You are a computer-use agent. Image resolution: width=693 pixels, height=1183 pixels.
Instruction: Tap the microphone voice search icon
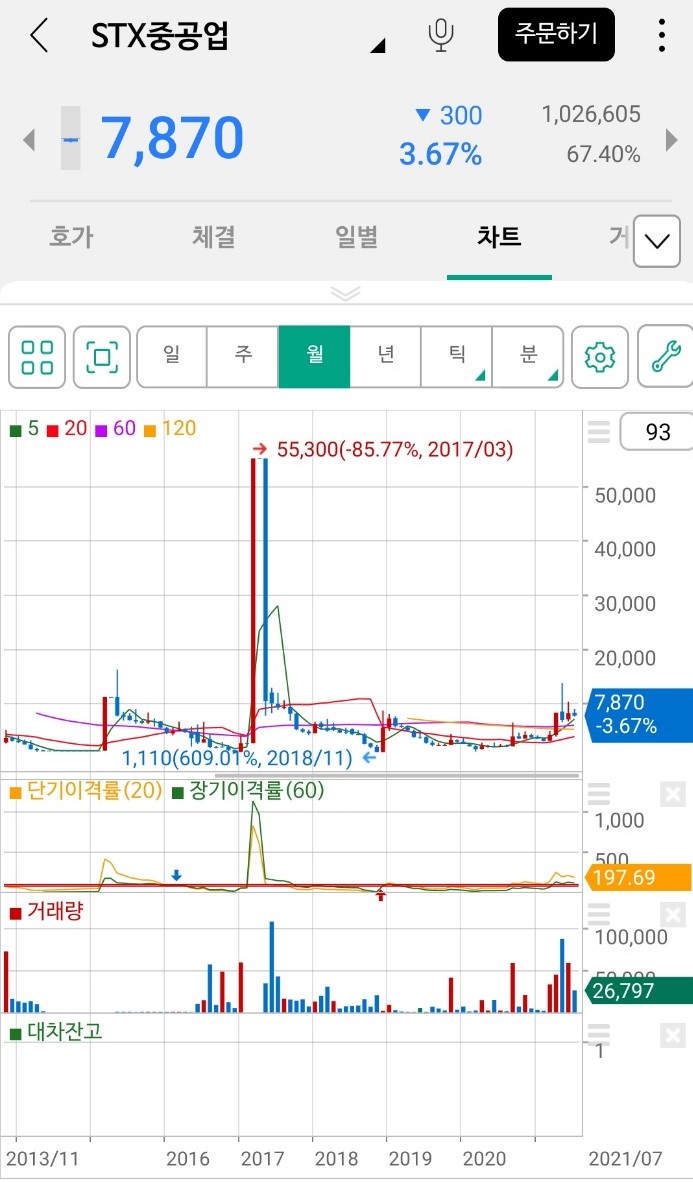coord(440,35)
